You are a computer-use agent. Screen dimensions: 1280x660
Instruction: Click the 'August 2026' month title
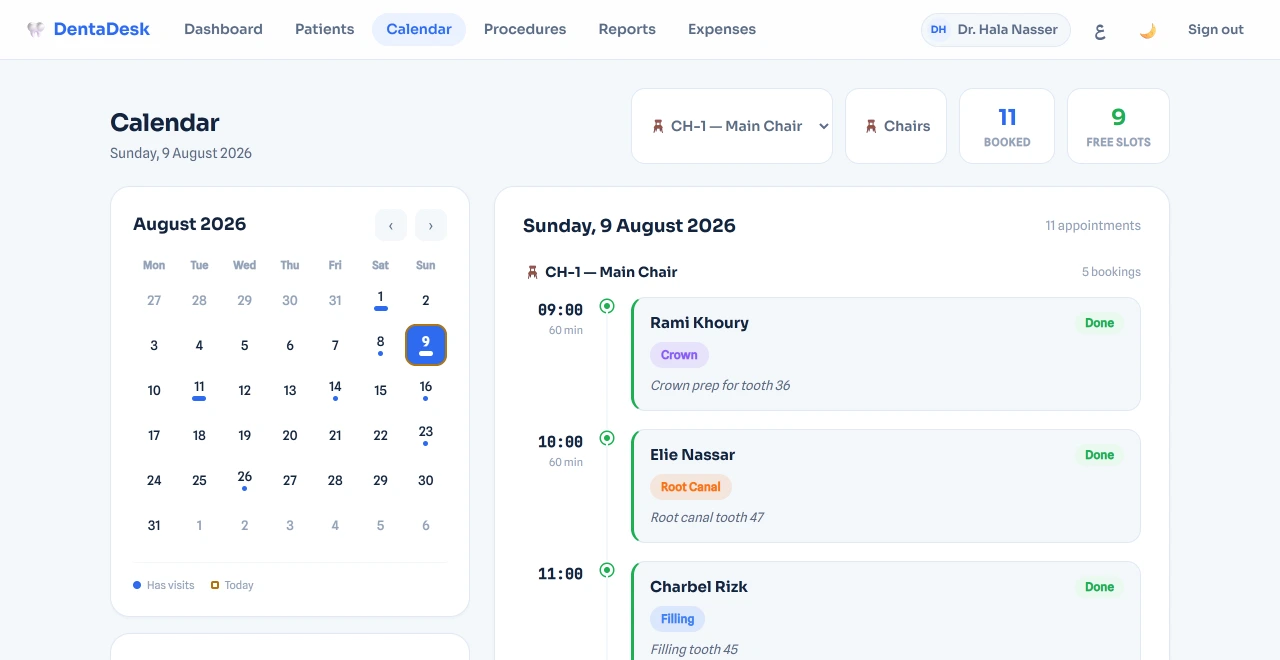point(189,224)
